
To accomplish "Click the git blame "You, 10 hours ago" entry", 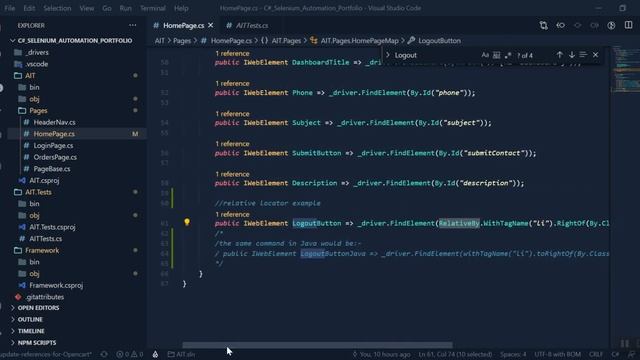I will [x=382, y=354].
